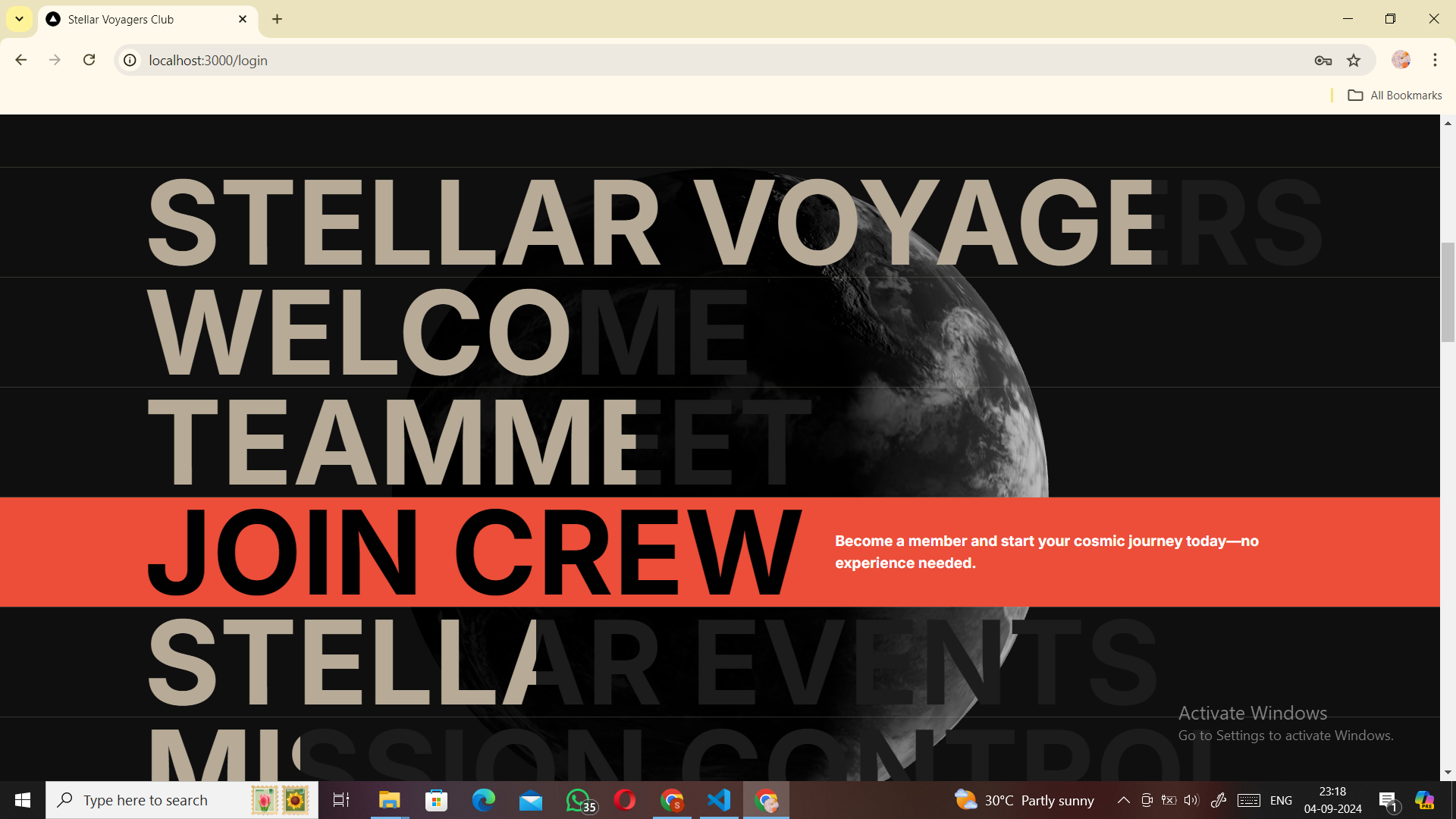
Task: View site information icon in address bar
Action: click(130, 61)
